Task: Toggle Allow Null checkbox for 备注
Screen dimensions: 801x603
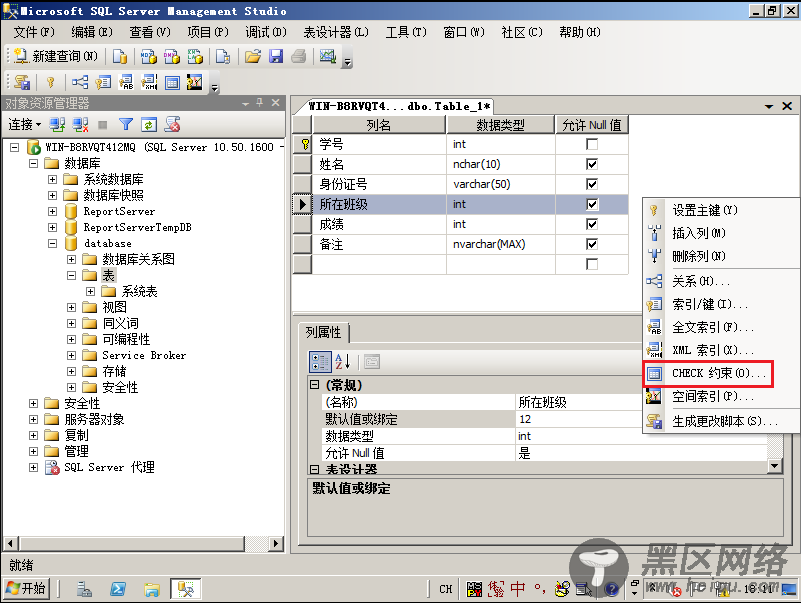Action: 592,244
